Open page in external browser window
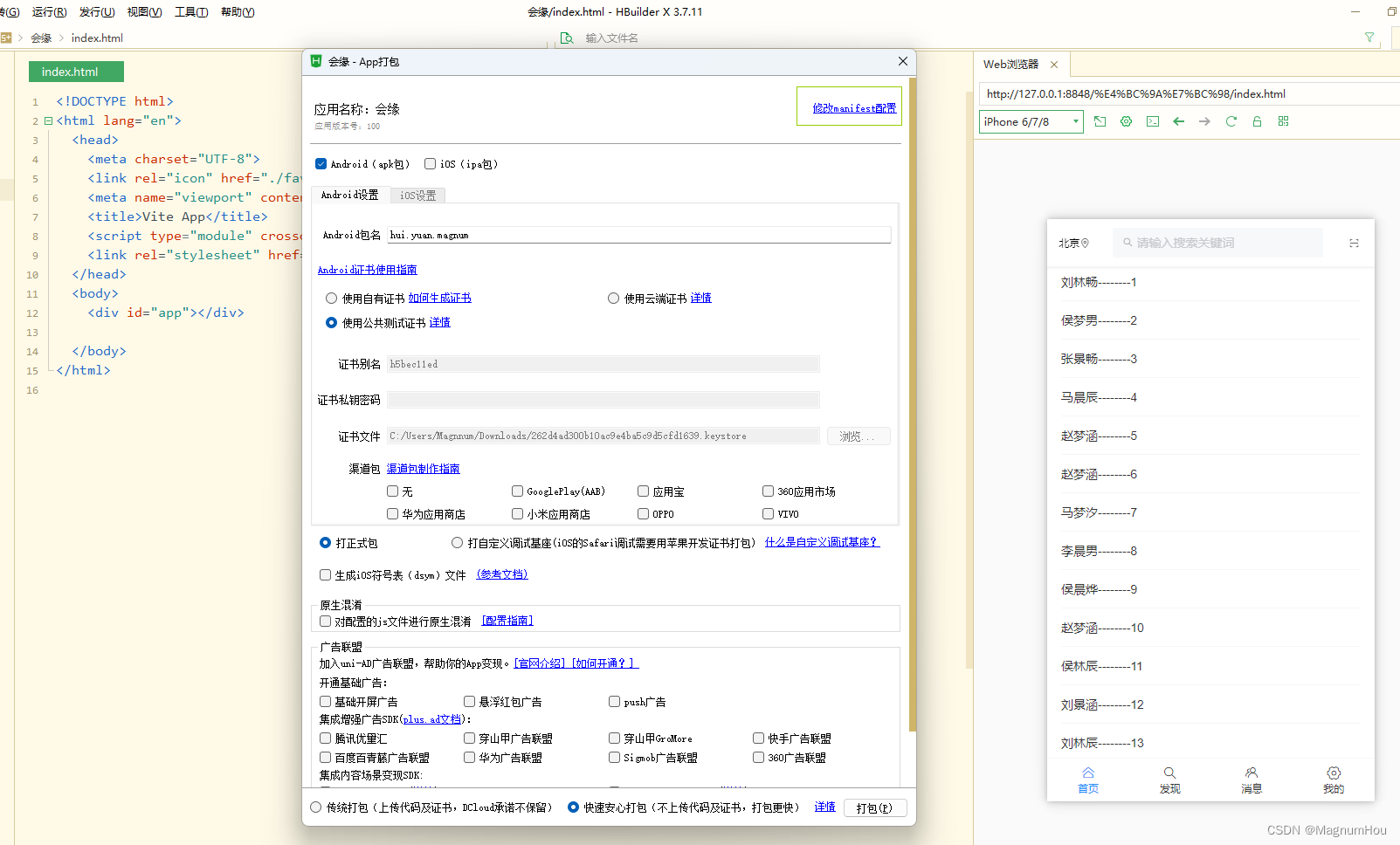The width and height of the screenshot is (1400, 845). coord(1100,121)
